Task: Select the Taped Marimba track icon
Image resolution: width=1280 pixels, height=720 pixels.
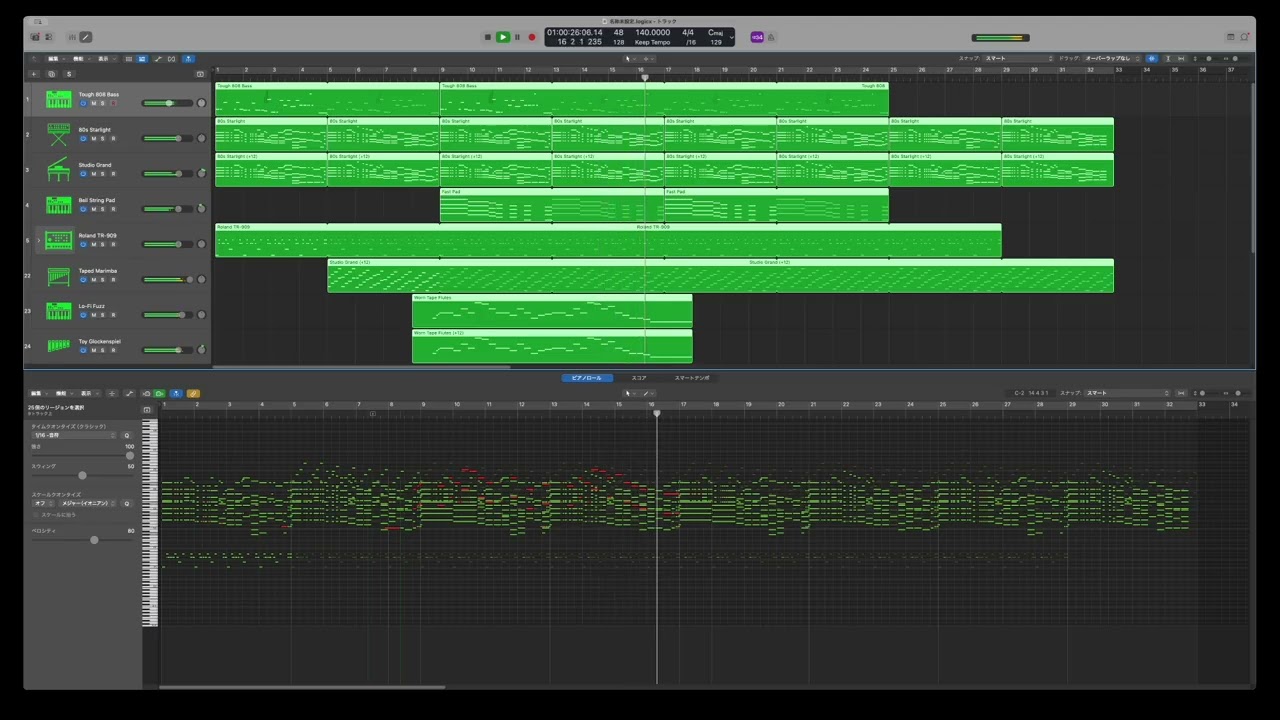Action: tap(59, 275)
